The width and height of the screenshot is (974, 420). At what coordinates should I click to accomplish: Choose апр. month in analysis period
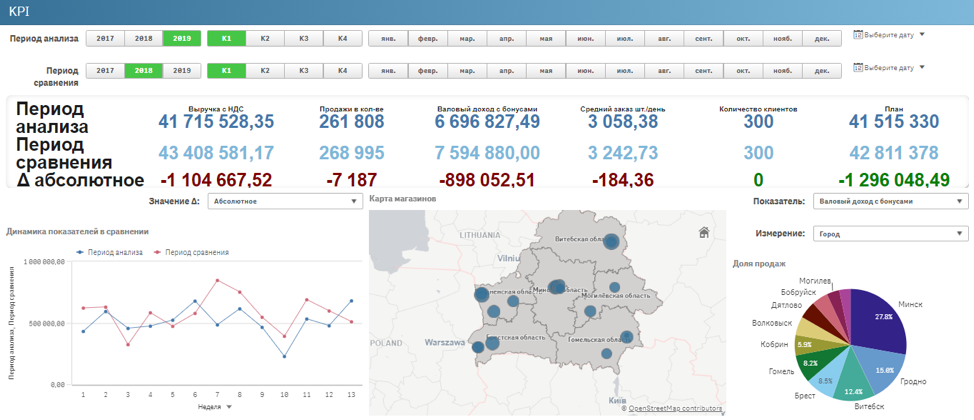coord(507,39)
